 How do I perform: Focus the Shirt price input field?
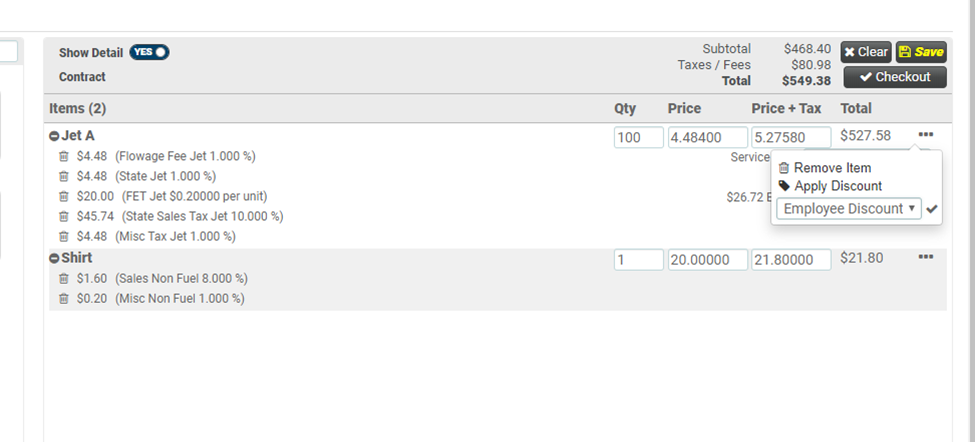[x=707, y=260]
